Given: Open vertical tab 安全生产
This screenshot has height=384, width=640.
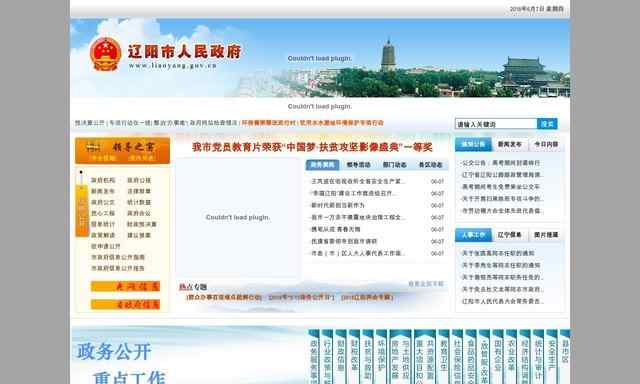Looking at the screenshot, I should (551, 357).
